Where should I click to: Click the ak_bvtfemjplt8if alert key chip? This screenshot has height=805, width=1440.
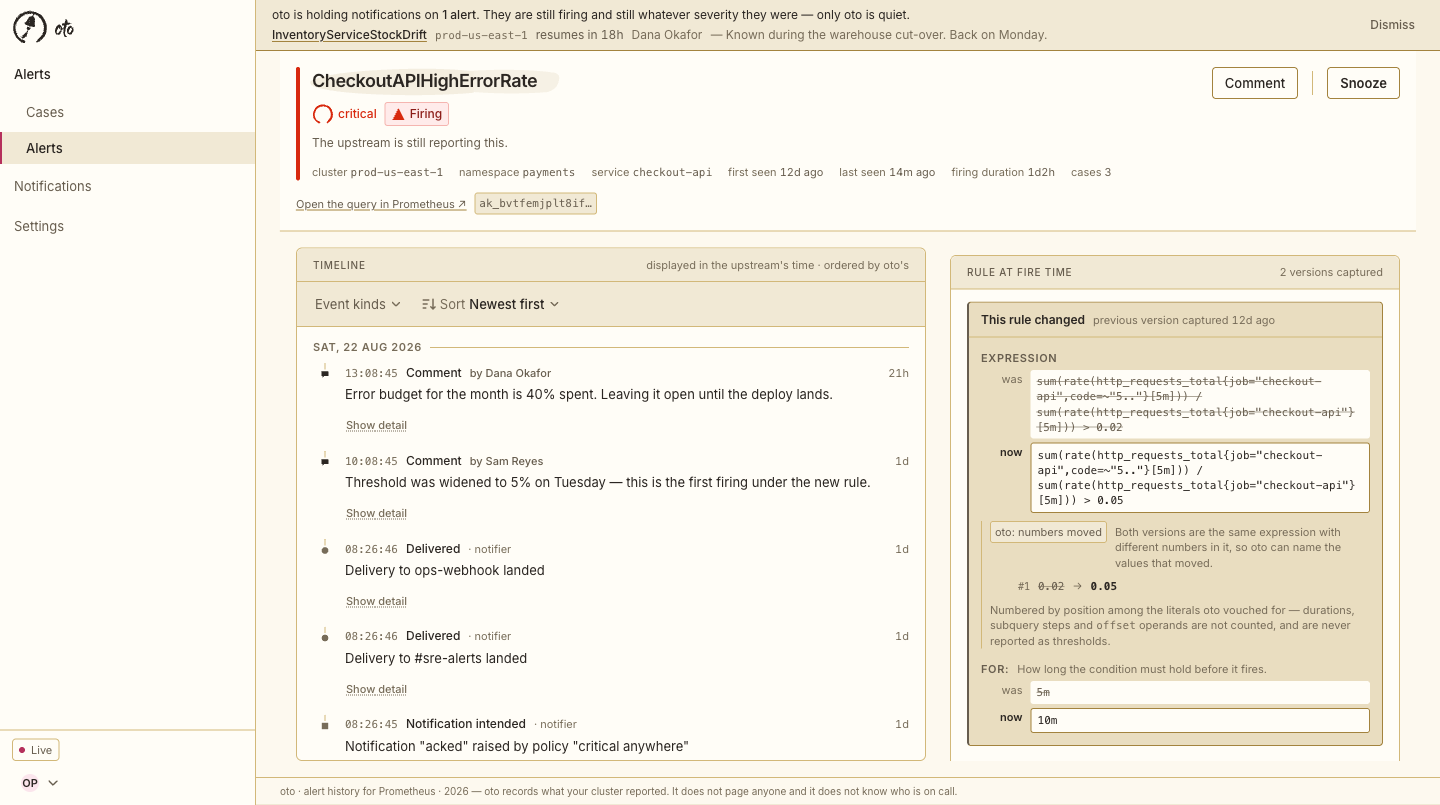click(x=536, y=204)
